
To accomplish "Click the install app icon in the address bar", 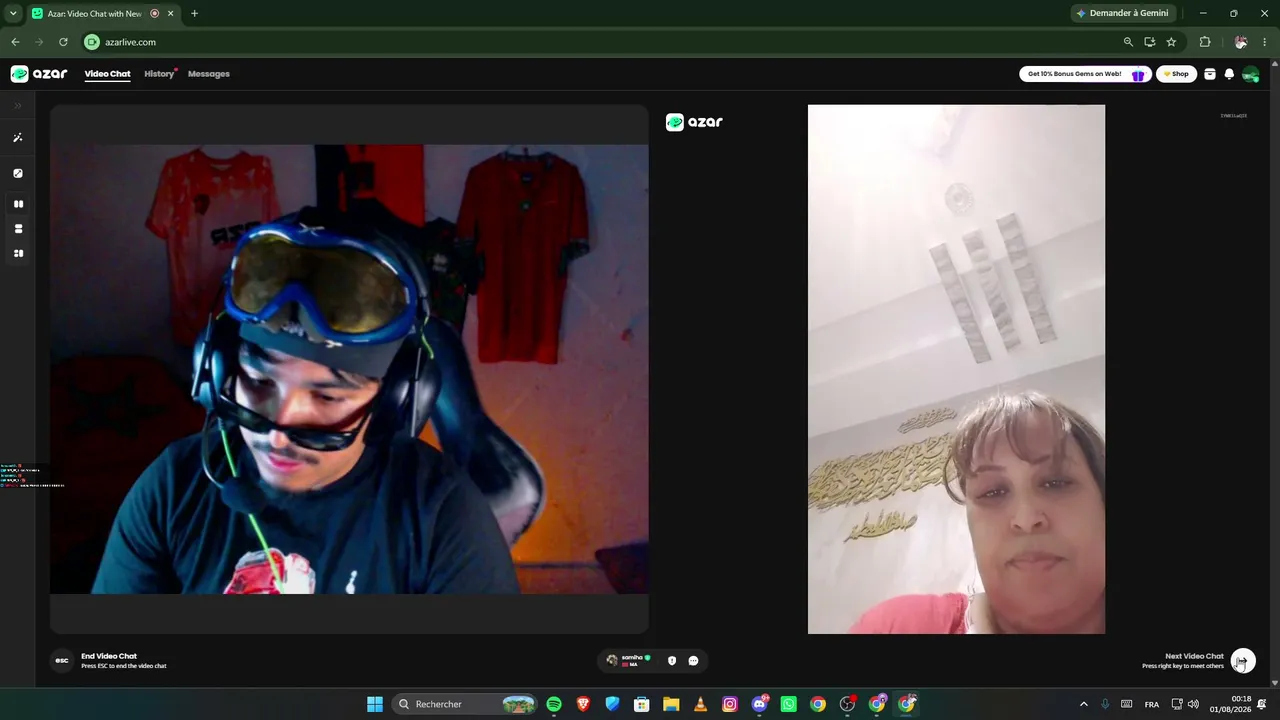I will click(1150, 42).
